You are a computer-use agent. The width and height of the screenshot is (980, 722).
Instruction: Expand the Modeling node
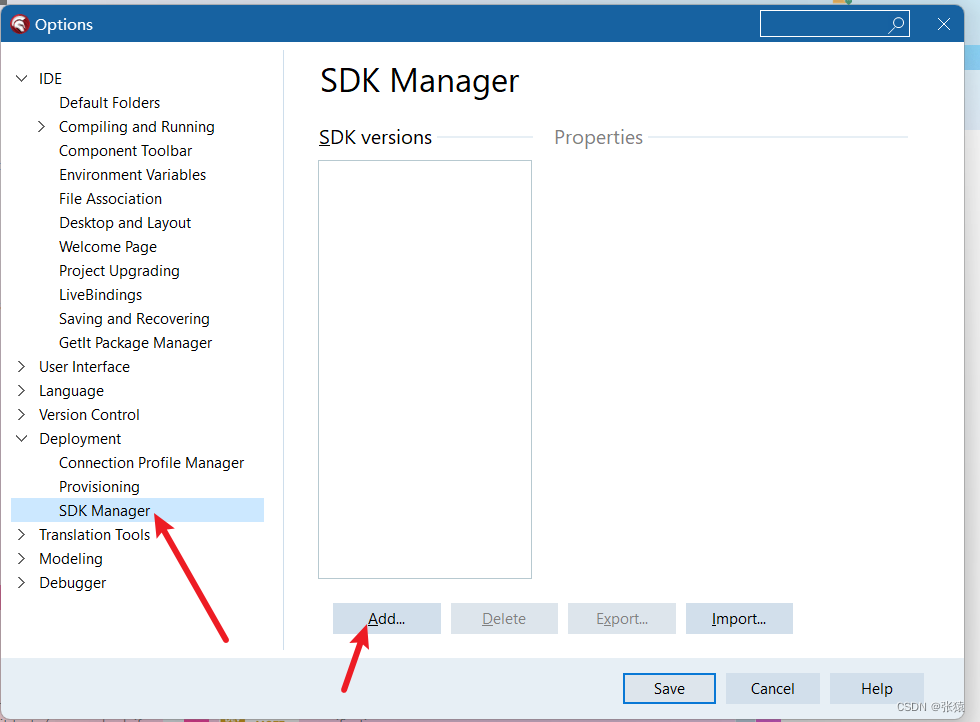click(x=21, y=558)
